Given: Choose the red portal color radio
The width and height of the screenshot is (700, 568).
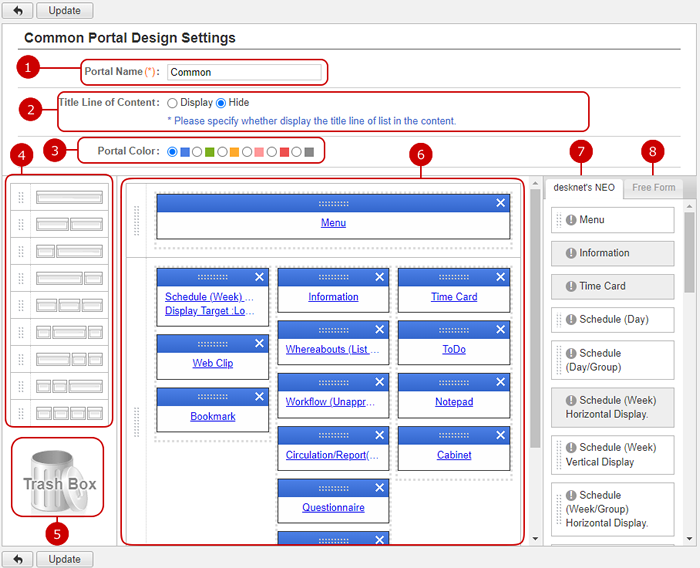Looking at the screenshot, I should (271, 152).
